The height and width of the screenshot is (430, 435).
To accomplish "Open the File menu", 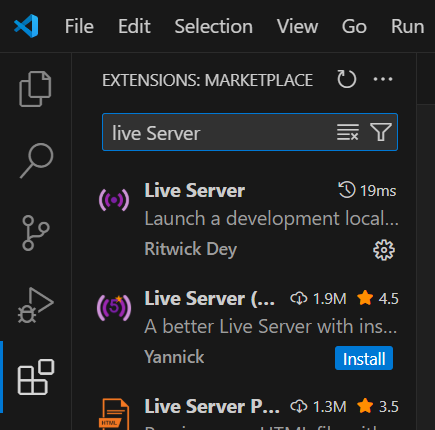I will [79, 26].
